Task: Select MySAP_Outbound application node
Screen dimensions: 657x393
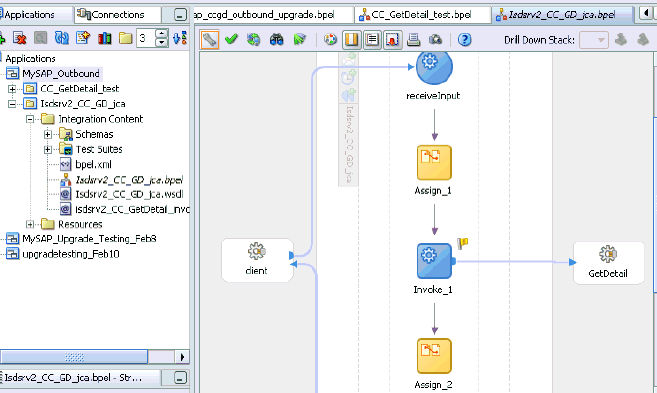Action: point(61,74)
